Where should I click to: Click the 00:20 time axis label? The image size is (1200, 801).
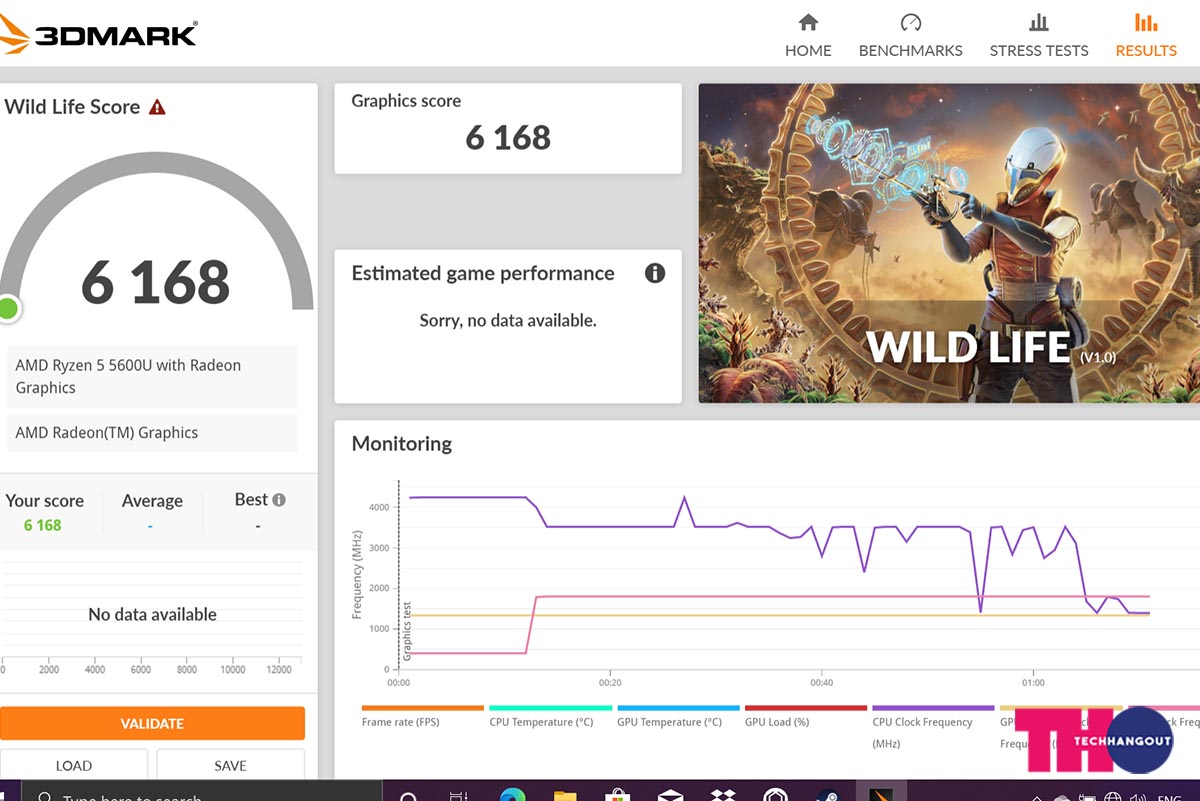[x=610, y=683]
